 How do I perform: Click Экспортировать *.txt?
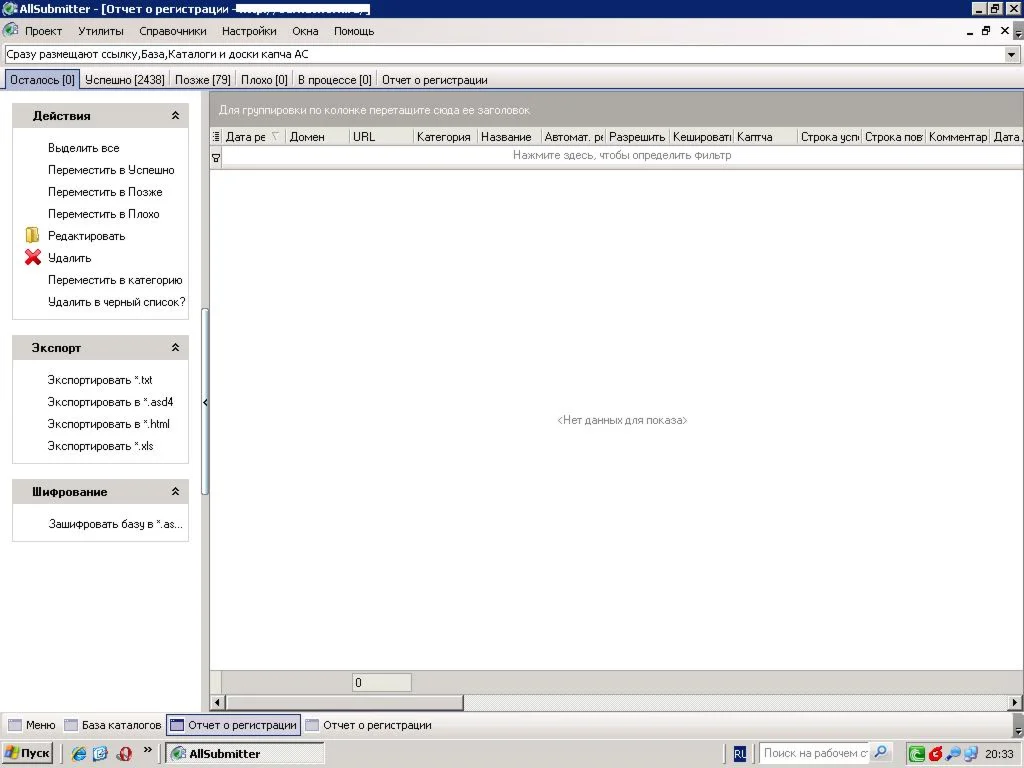[99, 379]
